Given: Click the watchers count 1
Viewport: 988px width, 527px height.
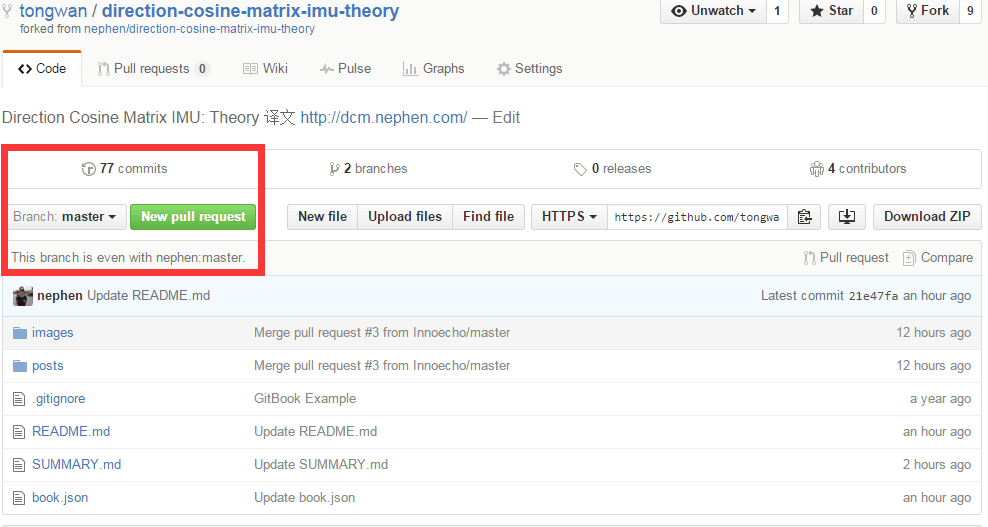Looking at the screenshot, I should click(777, 11).
